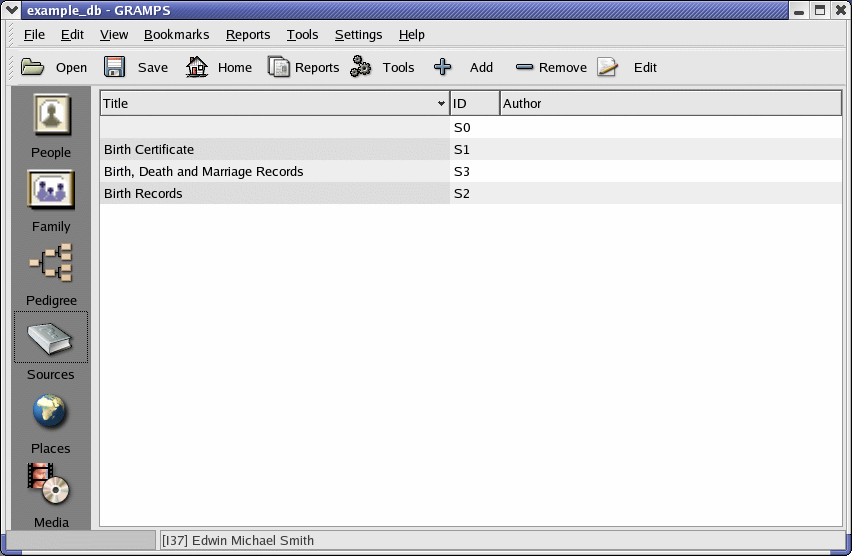This screenshot has width=852, height=556.
Task: Click the Open folder toolbar icon
Action: pos(33,67)
